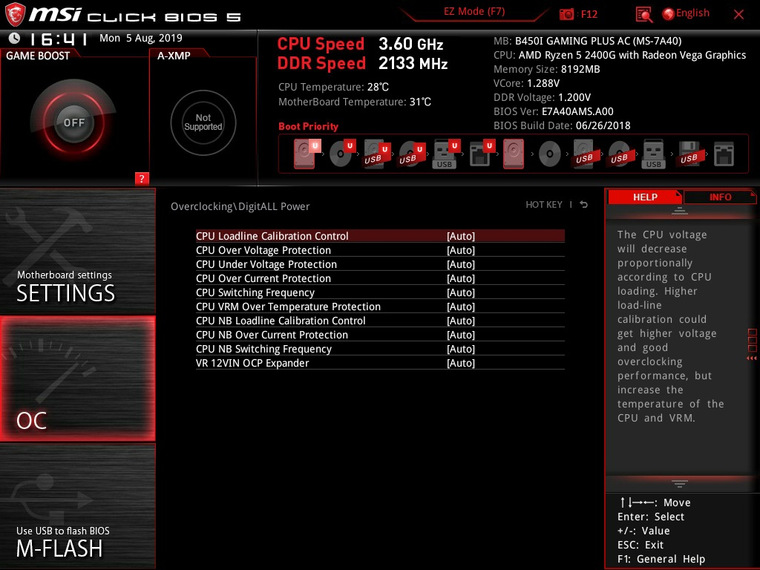Open CPU NB Over Current Protection value
This screenshot has width=760, height=570.
461,334
